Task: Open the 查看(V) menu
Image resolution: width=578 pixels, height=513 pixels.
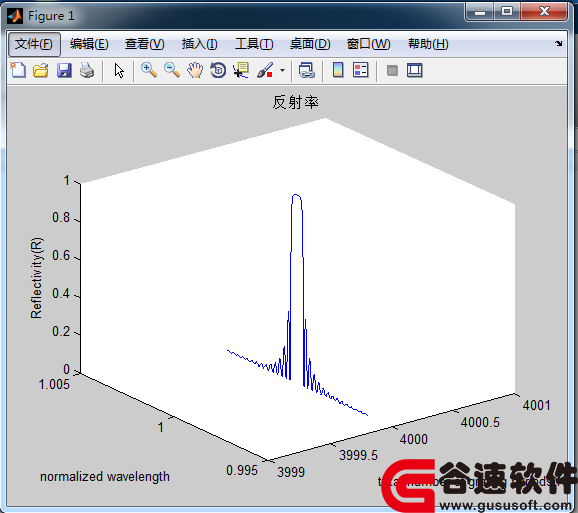Action: pyautogui.click(x=144, y=44)
